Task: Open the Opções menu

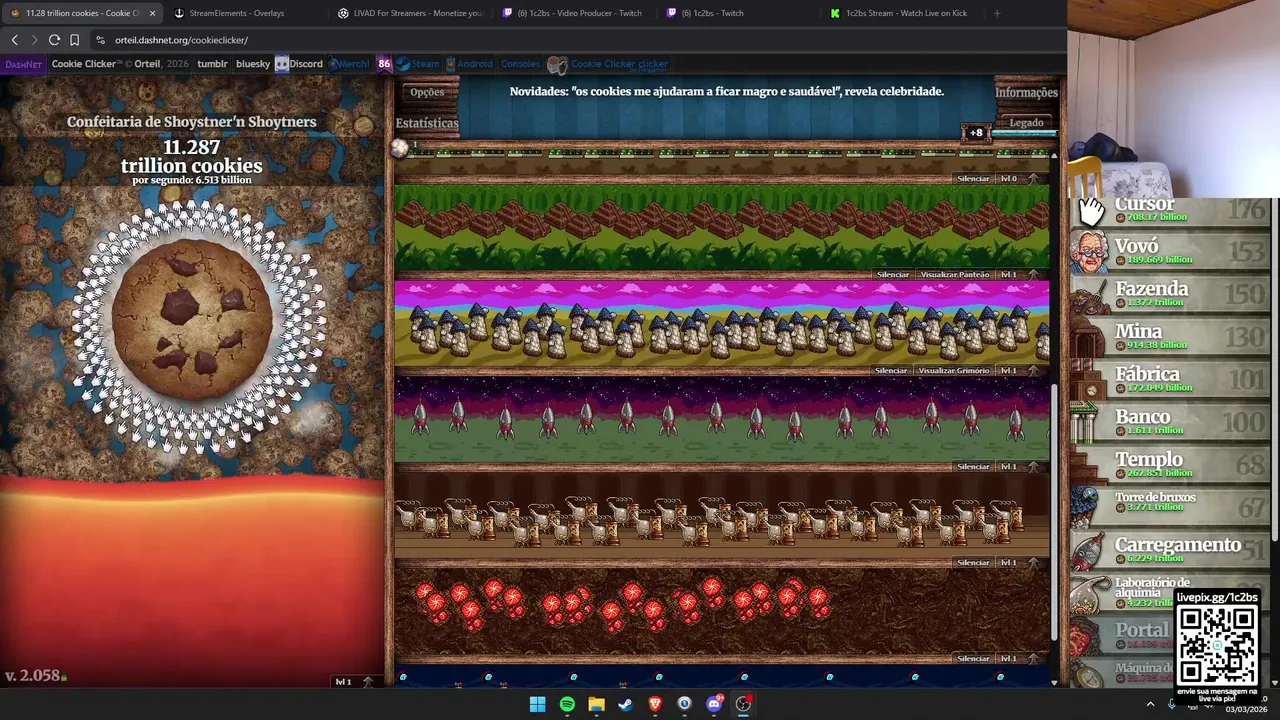Action: click(427, 92)
